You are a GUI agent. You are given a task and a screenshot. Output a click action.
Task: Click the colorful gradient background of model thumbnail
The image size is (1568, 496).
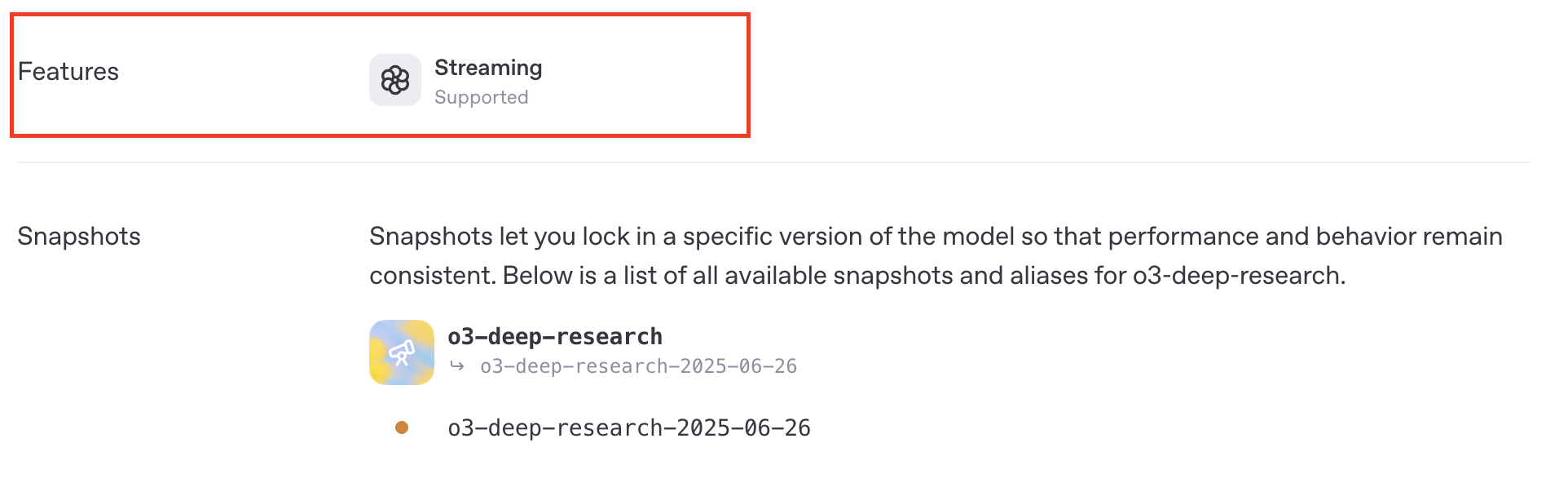click(381, 372)
